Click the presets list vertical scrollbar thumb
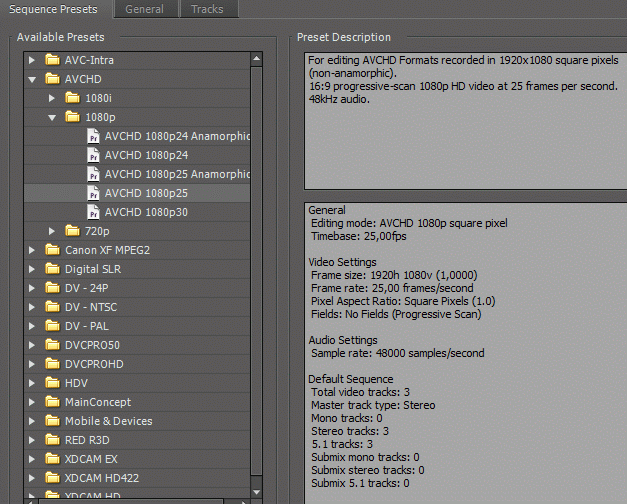 (257, 272)
